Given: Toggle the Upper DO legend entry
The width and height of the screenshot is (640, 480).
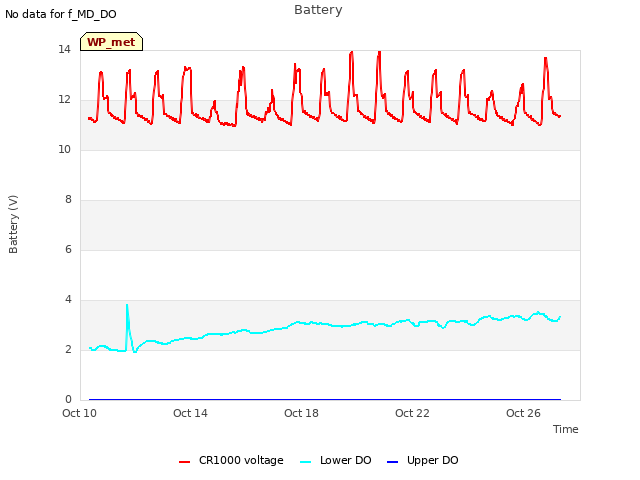Looking at the screenshot, I should [422, 460].
